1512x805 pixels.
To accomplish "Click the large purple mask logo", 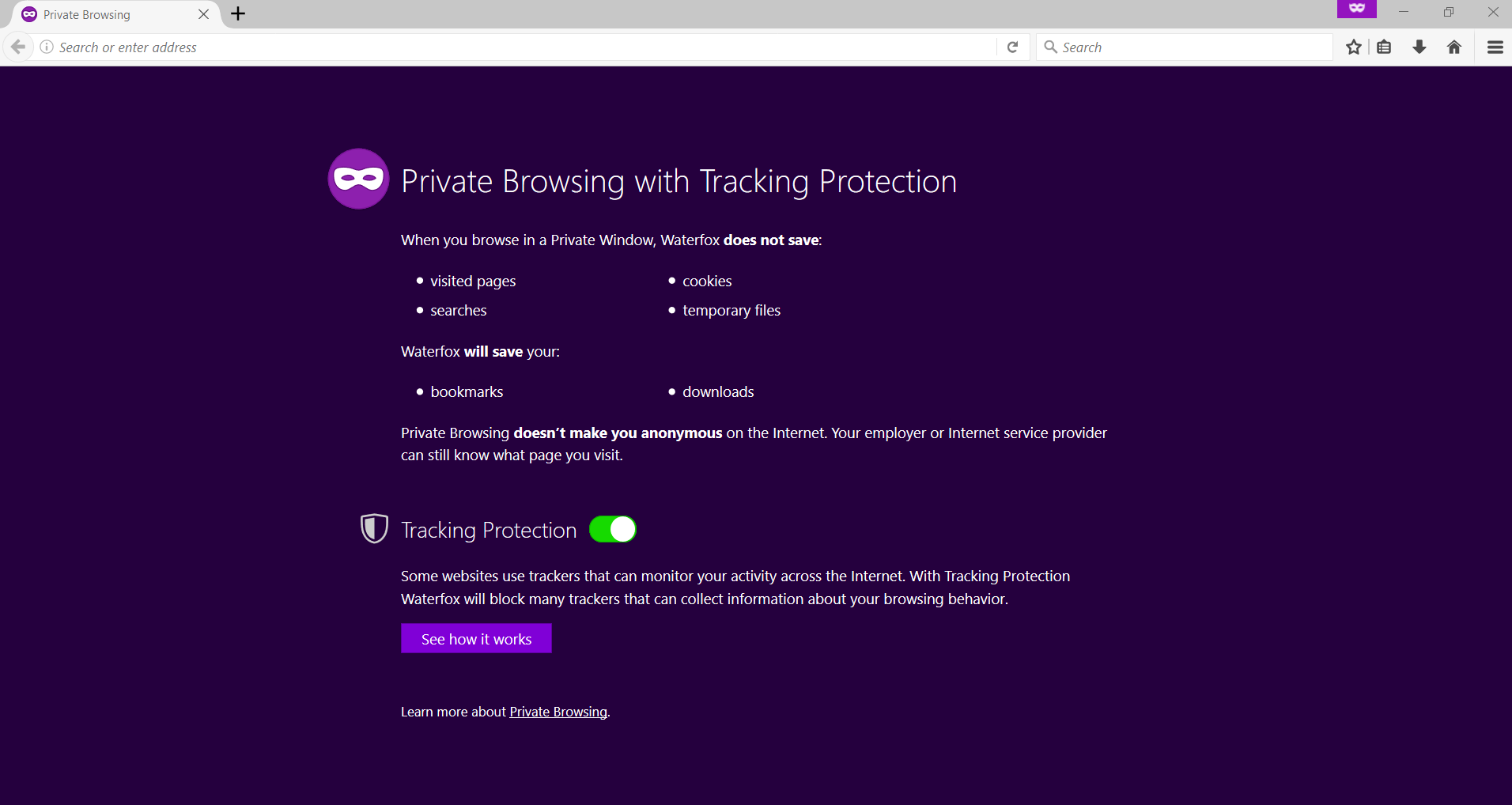I will pyautogui.click(x=359, y=179).
